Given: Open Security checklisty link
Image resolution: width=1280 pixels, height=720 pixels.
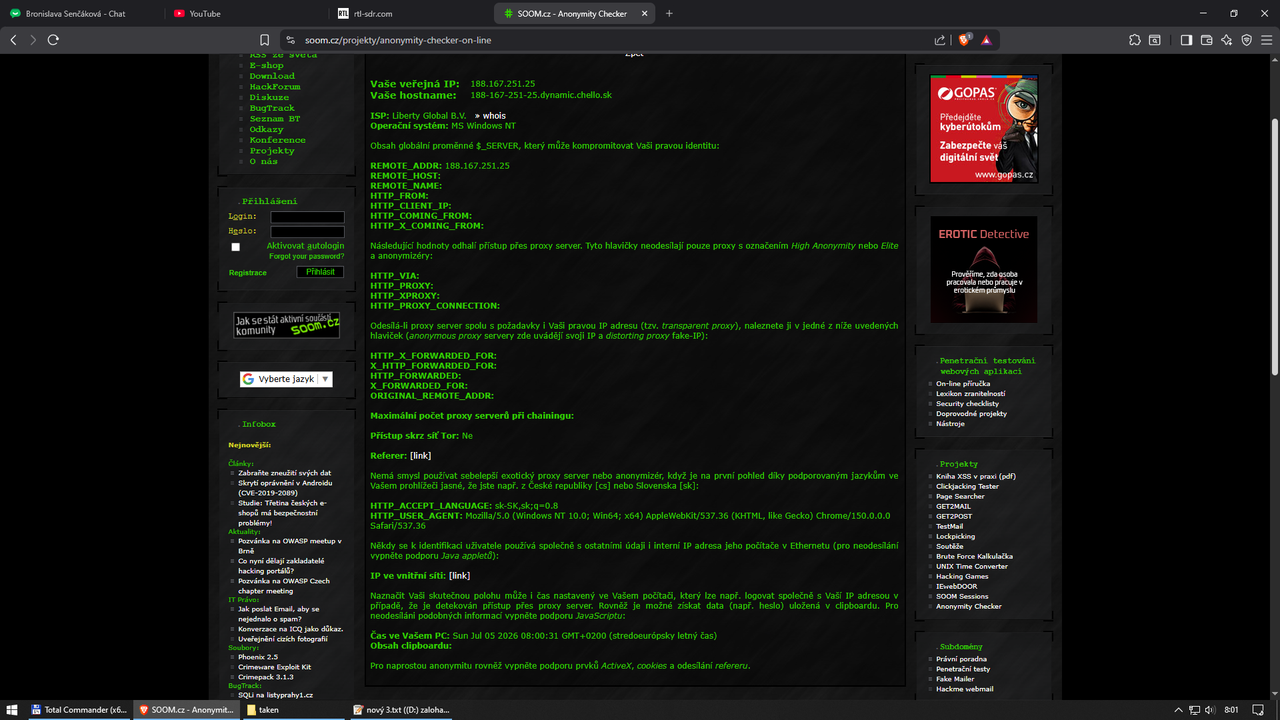Looking at the screenshot, I should coord(967,404).
